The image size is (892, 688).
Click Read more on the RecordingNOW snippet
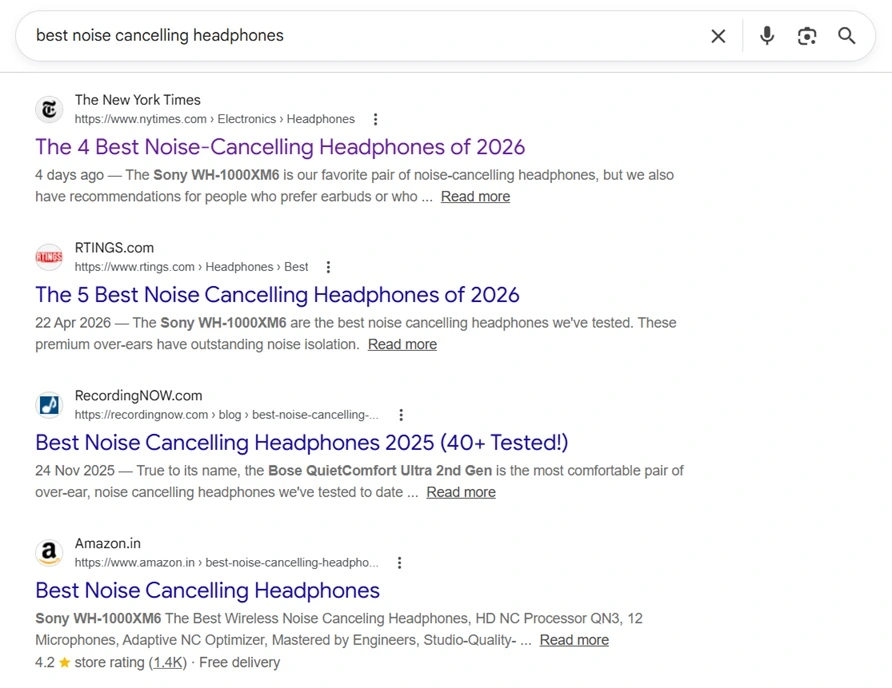(x=461, y=492)
